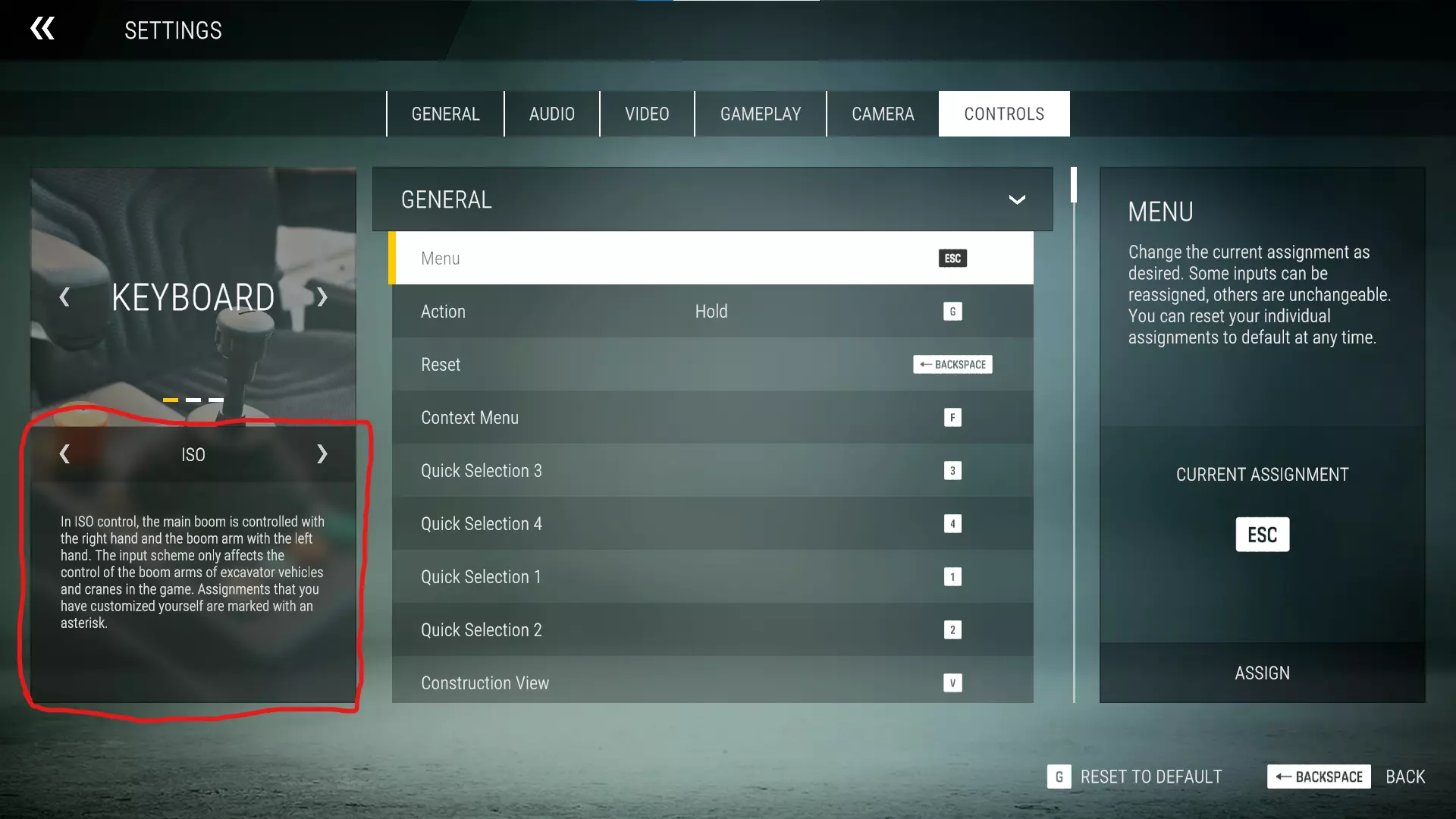This screenshot has width=1456, height=819.
Task: Click the double-chevron back icon
Action: coord(42,29)
